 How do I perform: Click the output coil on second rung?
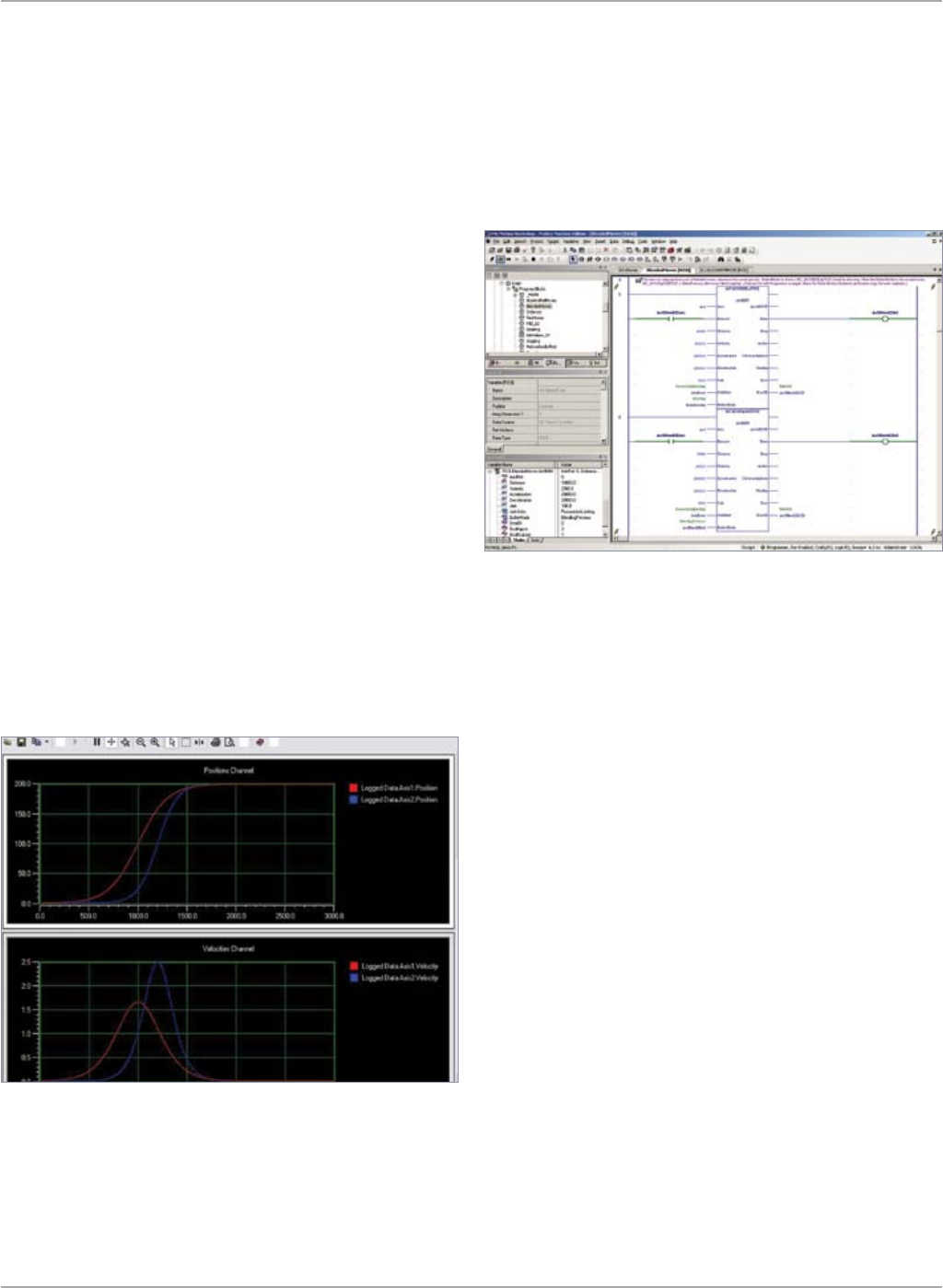pos(886,442)
